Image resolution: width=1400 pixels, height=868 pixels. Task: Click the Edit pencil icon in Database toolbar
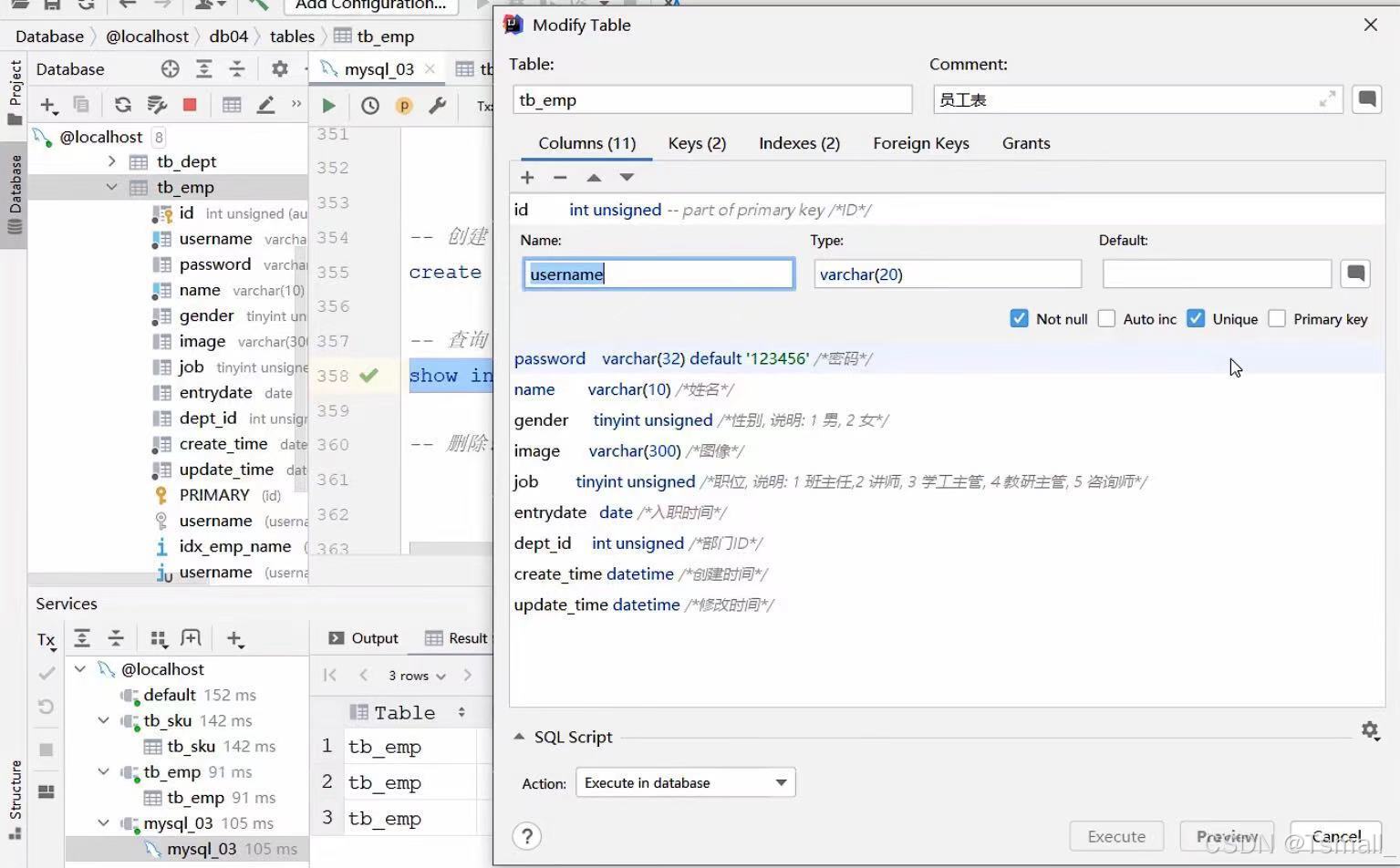(x=265, y=105)
